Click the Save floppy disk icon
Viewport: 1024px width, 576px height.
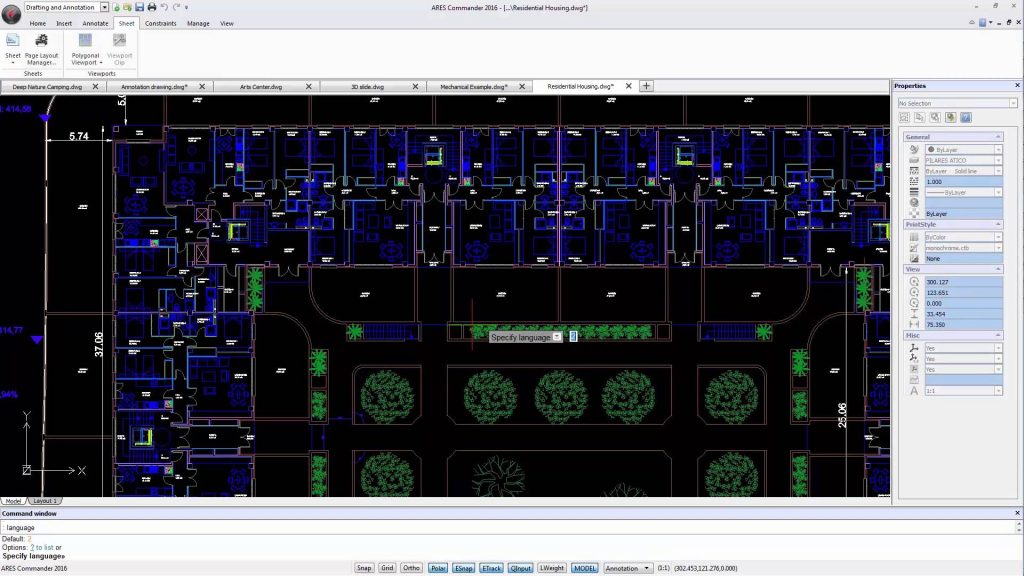pyautogui.click(x=139, y=7)
